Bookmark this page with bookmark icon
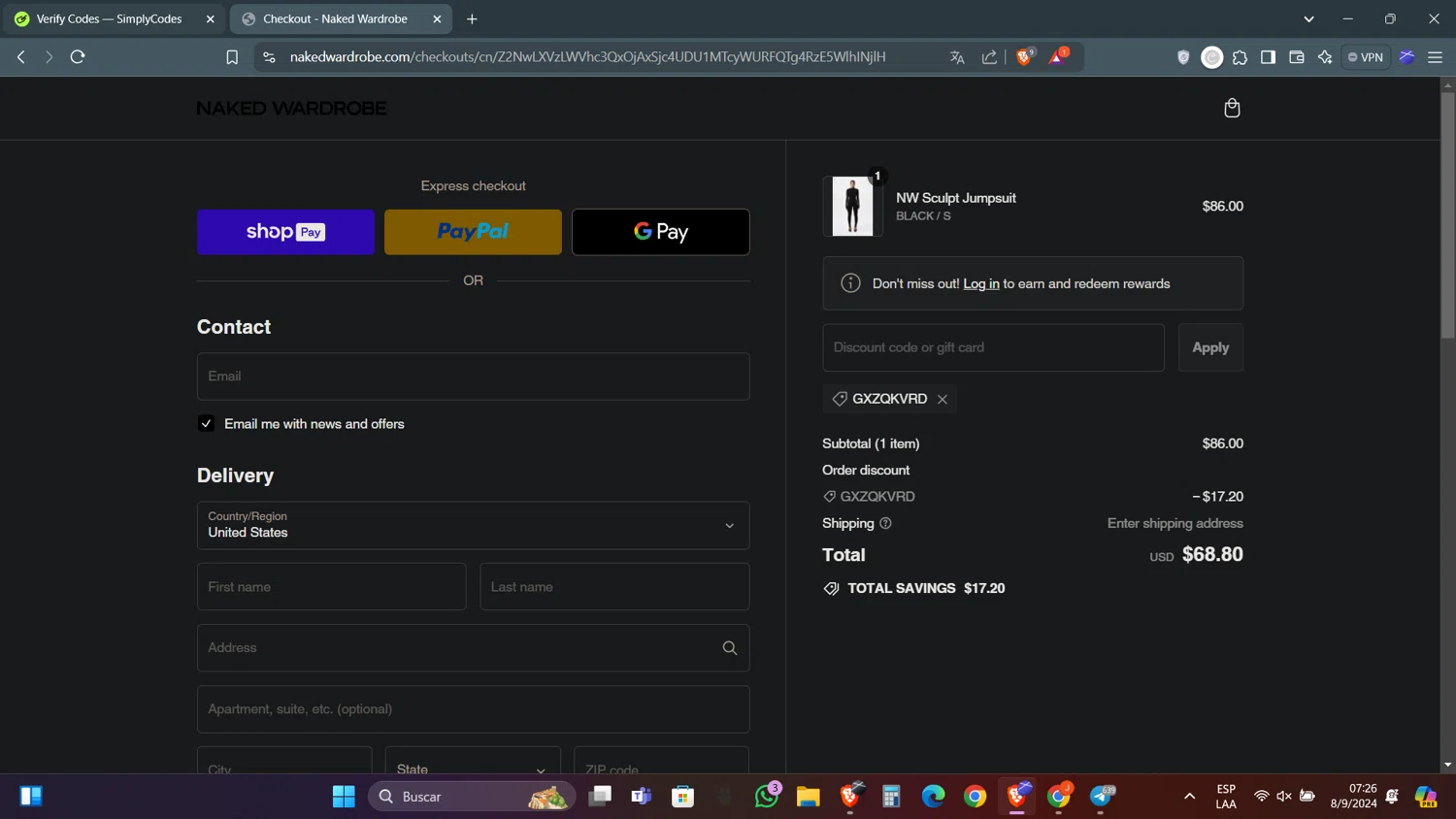This screenshot has width=1456, height=819. 232,57
